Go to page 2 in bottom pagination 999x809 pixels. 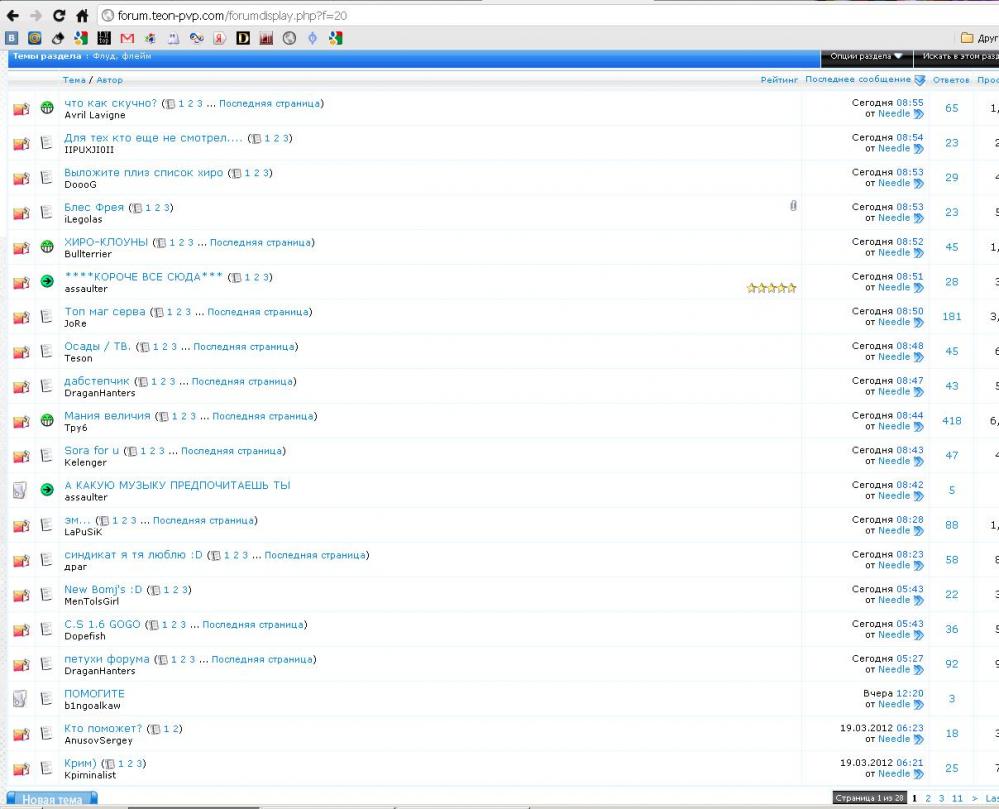point(928,798)
